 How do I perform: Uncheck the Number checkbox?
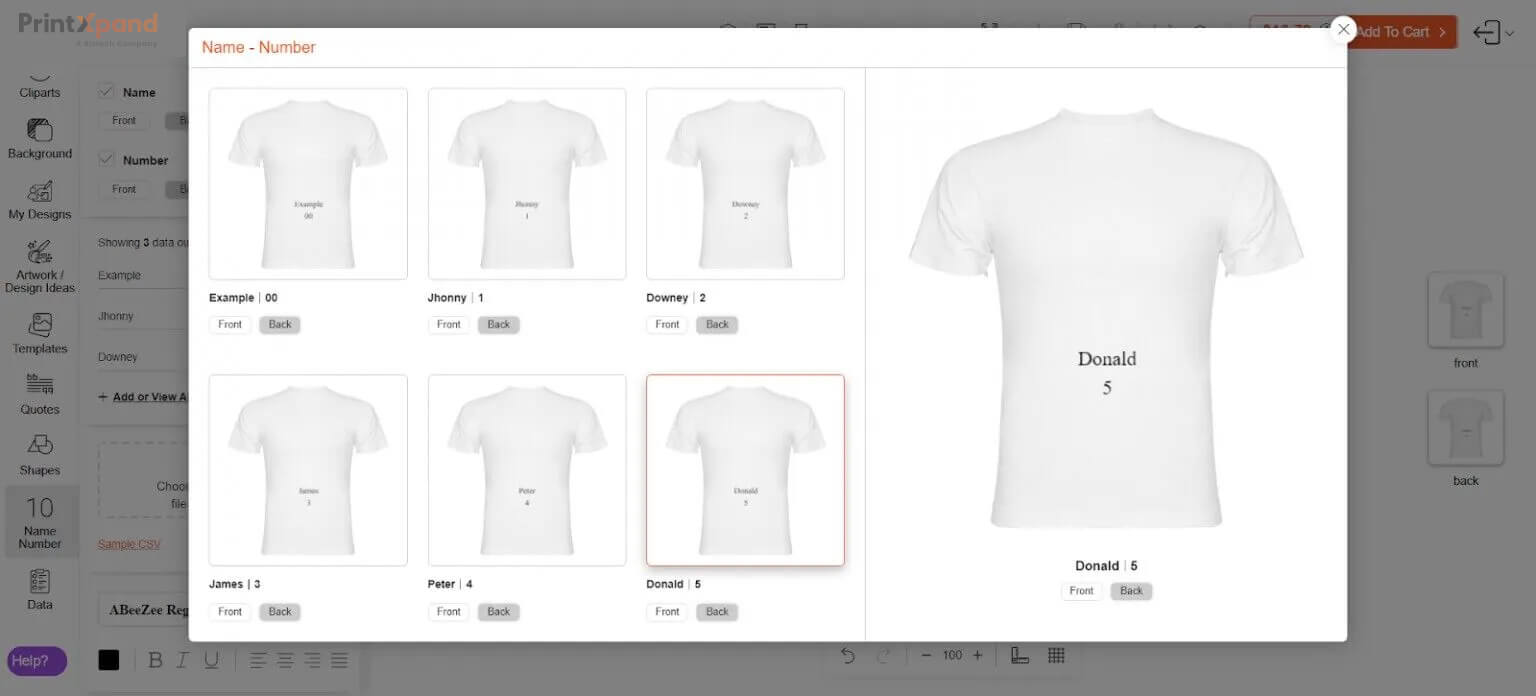[x=106, y=160]
